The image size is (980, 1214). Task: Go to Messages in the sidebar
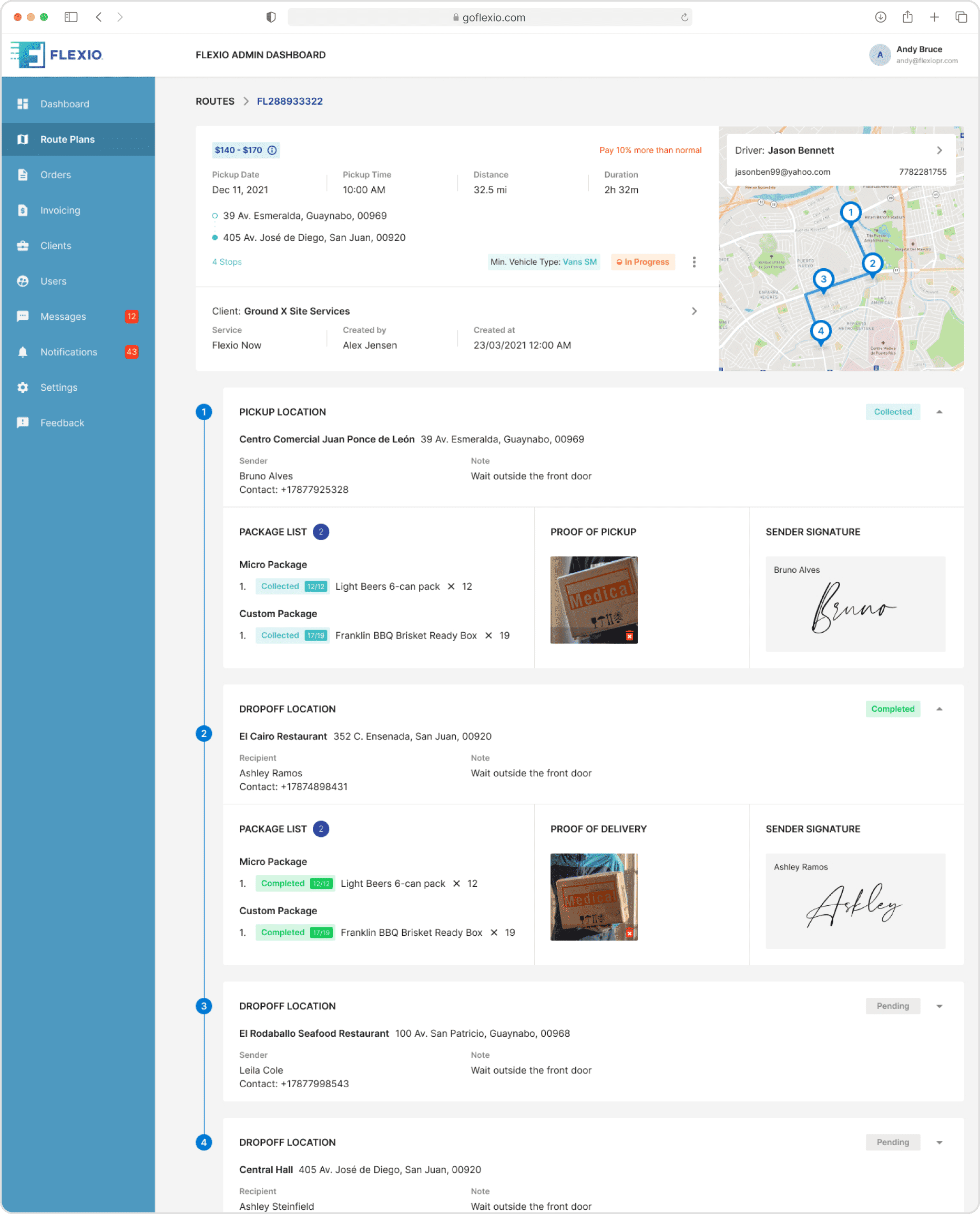(63, 317)
